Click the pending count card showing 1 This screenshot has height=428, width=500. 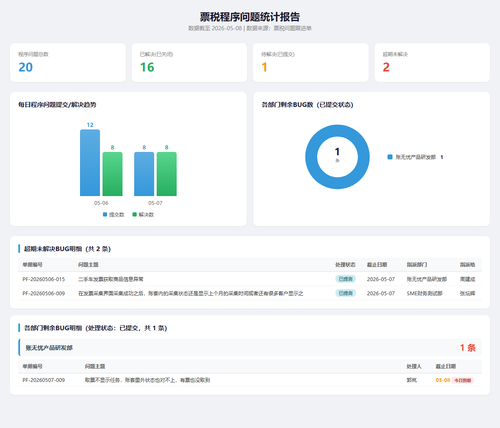point(311,62)
